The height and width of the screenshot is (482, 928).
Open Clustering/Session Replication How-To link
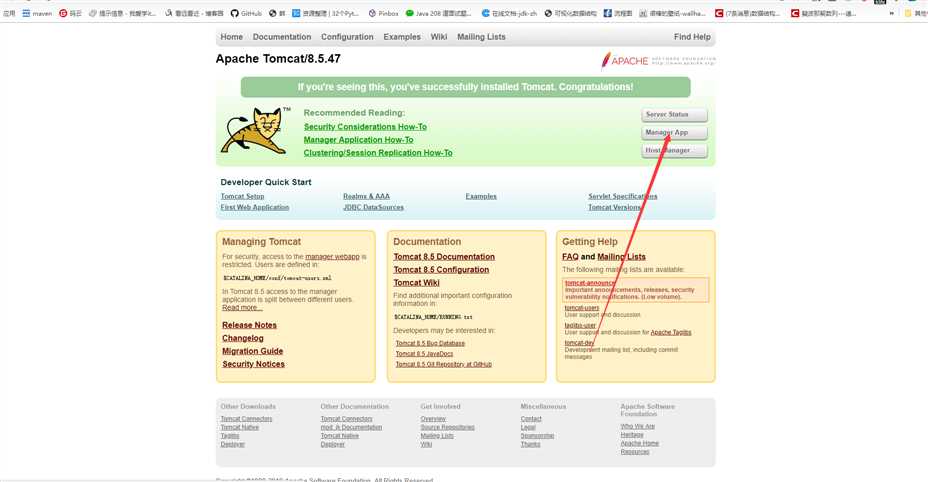coord(378,153)
